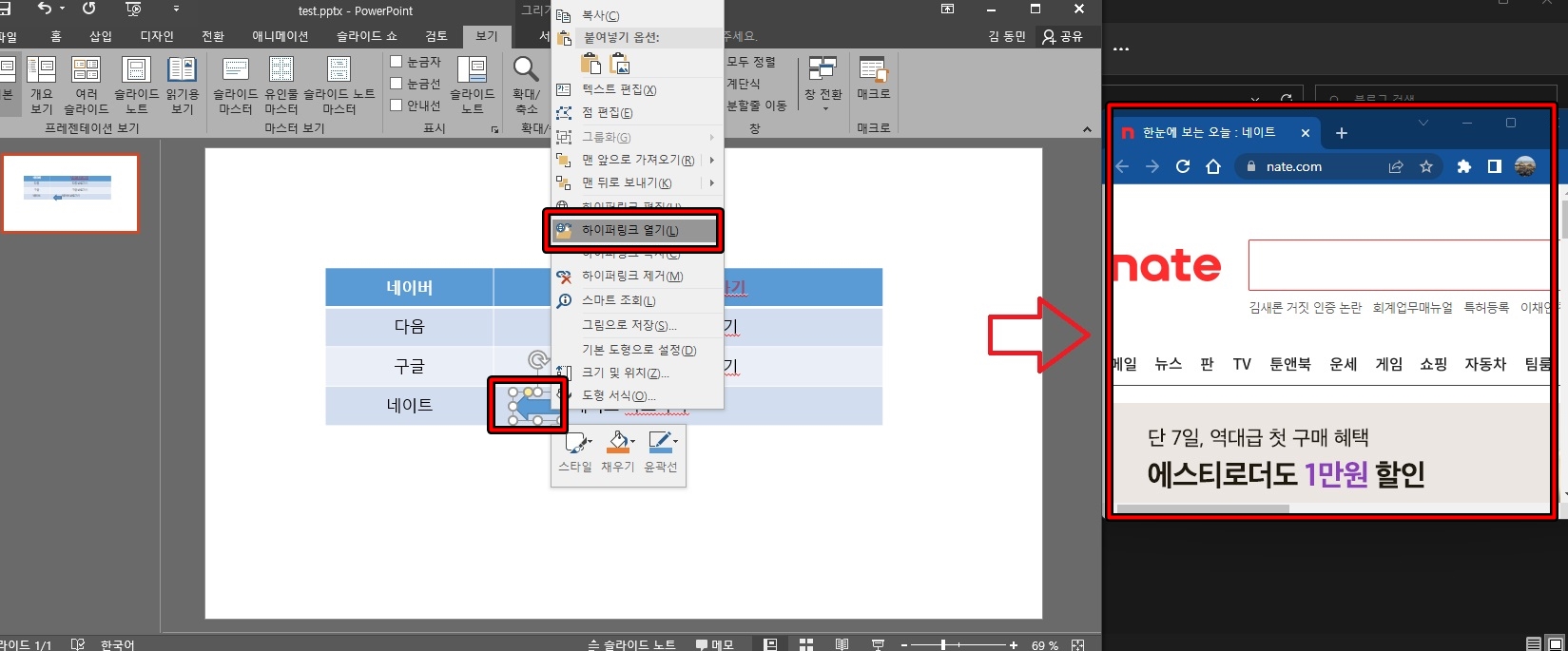The height and width of the screenshot is (651, 1568).
Task: Click Reading View icon in the status bar
Action: pos(842,644)
